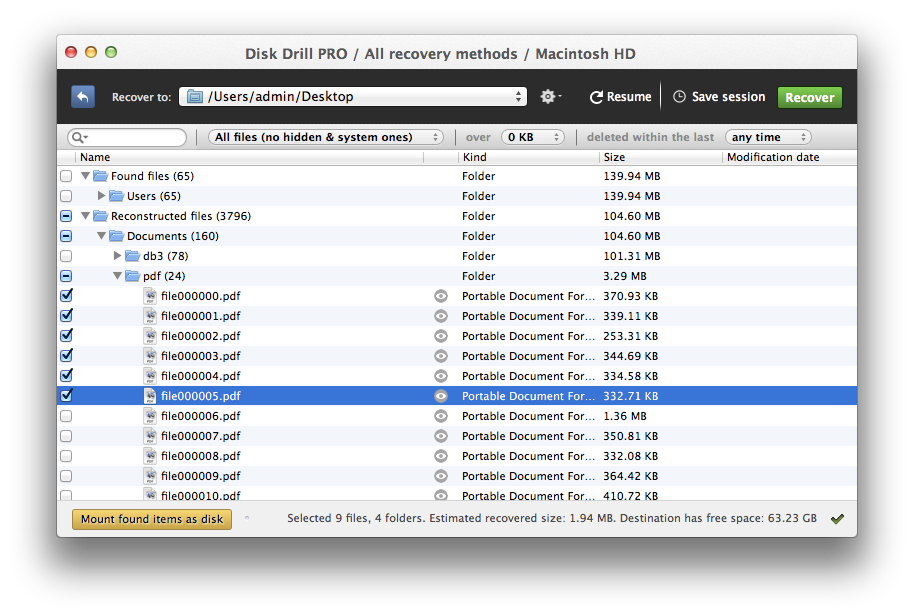Collapse the Documents (160) folder

pyautogui.click(x=101, y=235)
